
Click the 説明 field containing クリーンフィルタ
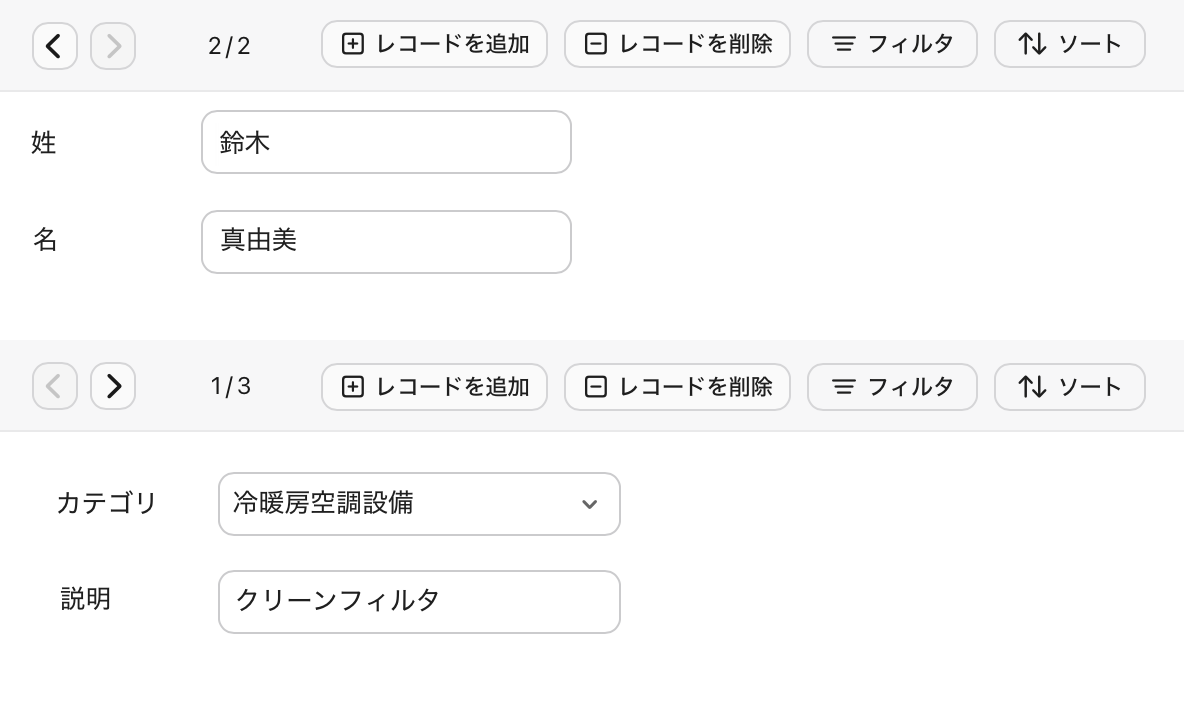pos(419,601)
